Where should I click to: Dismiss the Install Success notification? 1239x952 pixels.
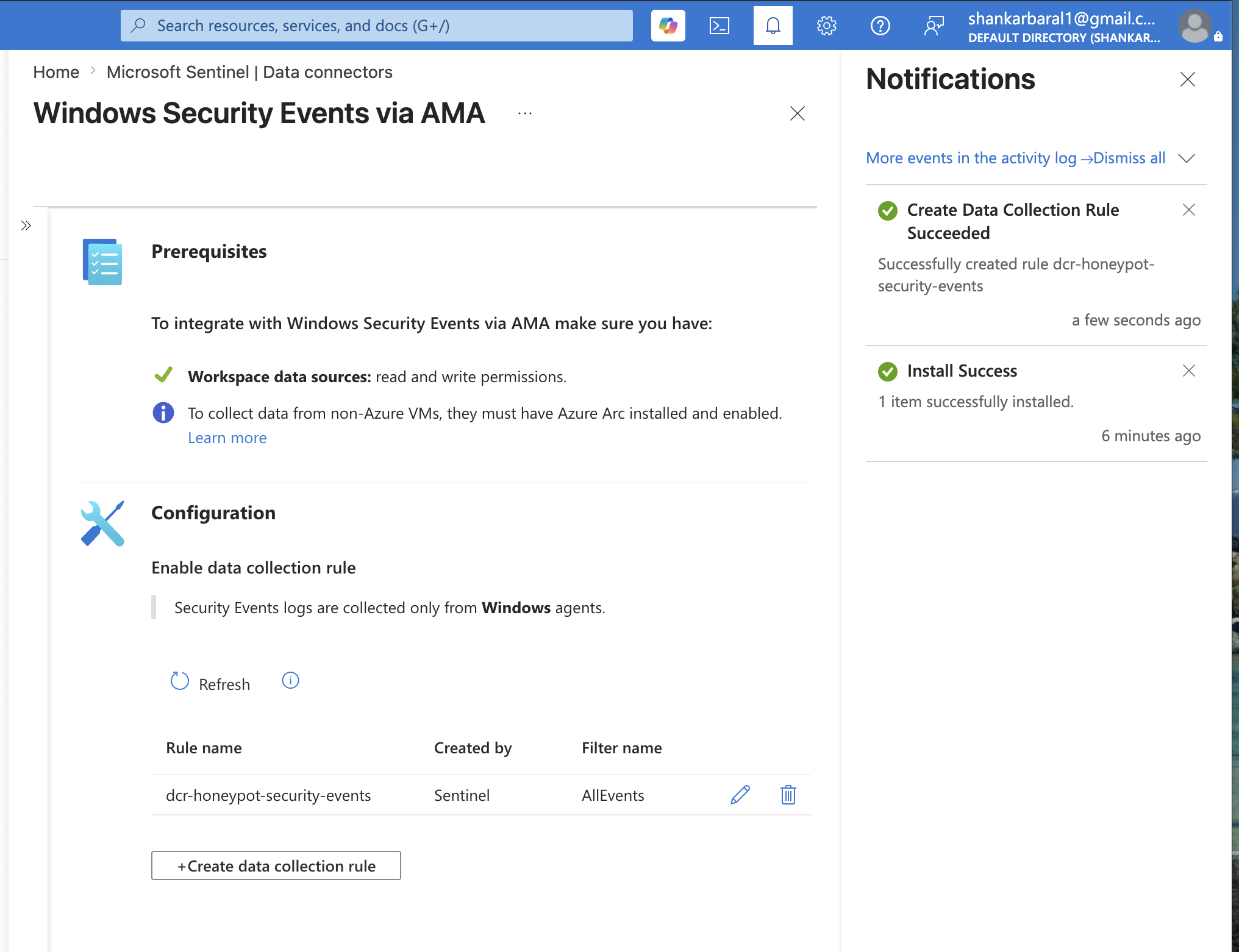1188,371
